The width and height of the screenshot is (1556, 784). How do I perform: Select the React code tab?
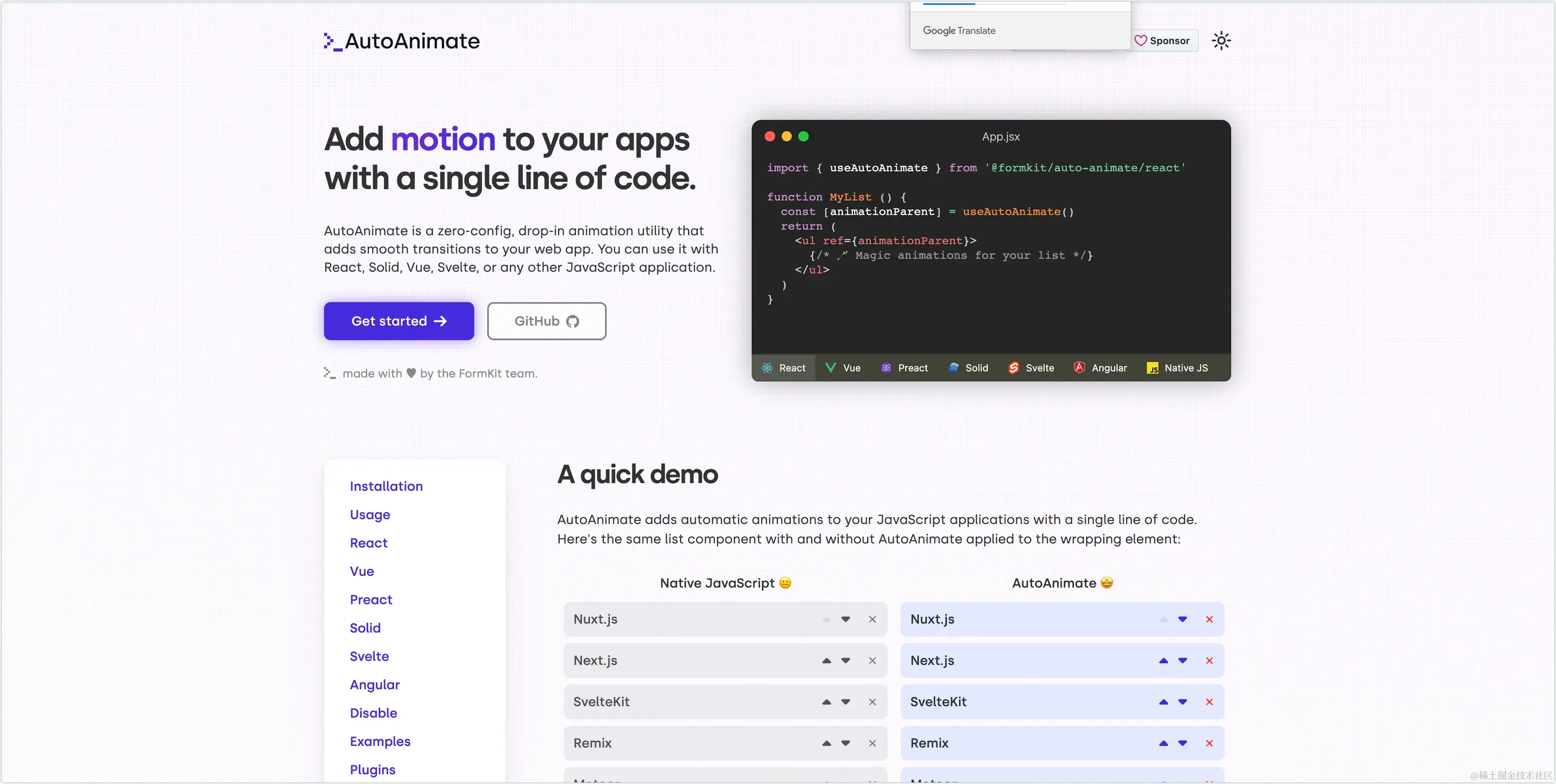[x=784, y=368]
